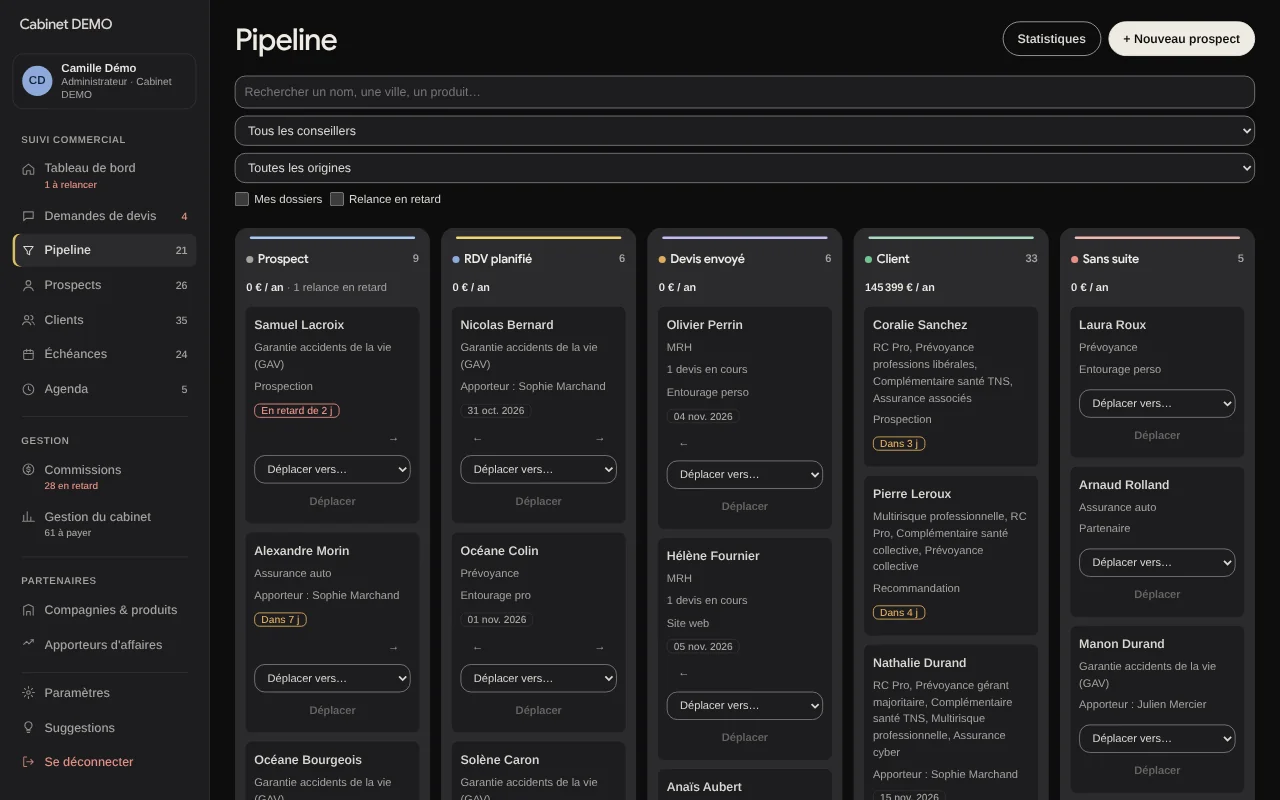Click the right arrow on Nicolas Bernard card
The width and height of the screenshot is (1280, 800).
(x=599, y=439)
